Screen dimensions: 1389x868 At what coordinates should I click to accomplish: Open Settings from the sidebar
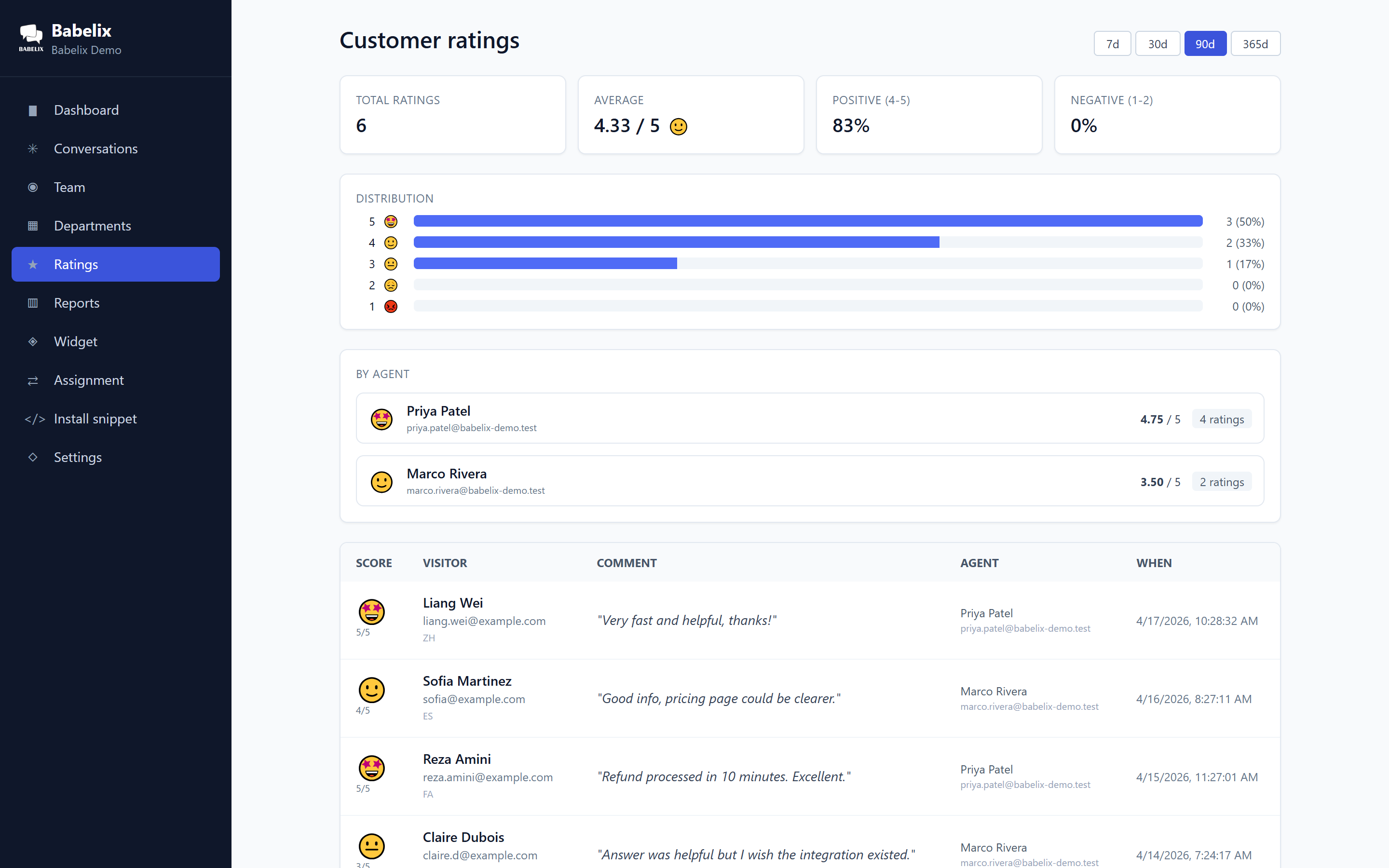pos(115,457)
